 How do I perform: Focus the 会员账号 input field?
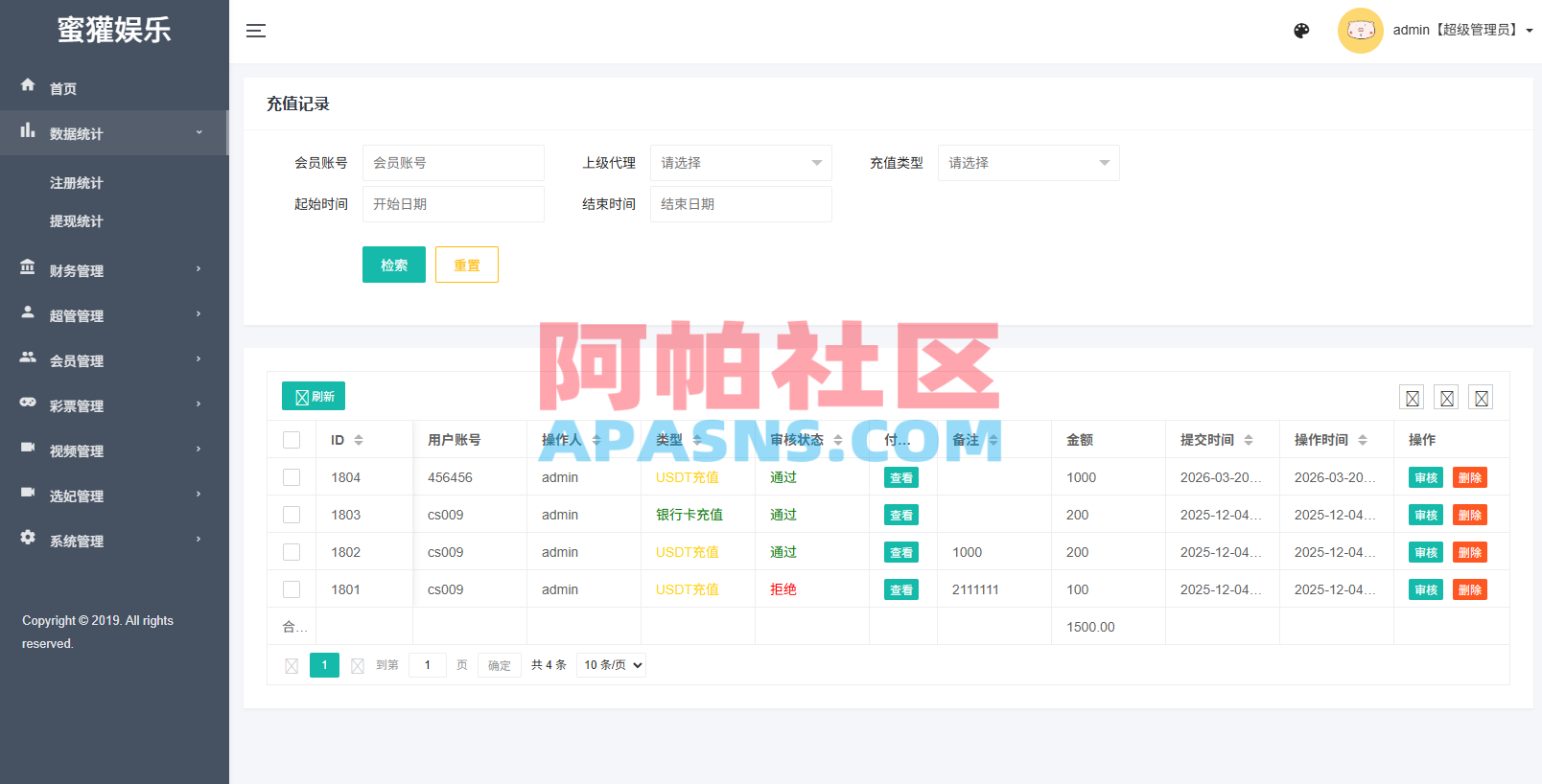pyautogui.click(x=454, y=163)
